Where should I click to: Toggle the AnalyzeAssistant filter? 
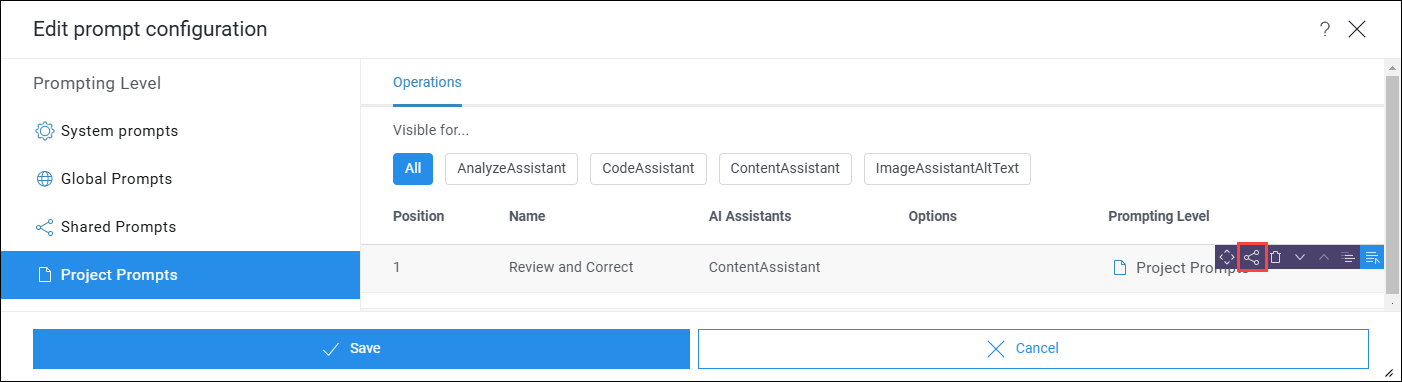(x=512, y=168)
